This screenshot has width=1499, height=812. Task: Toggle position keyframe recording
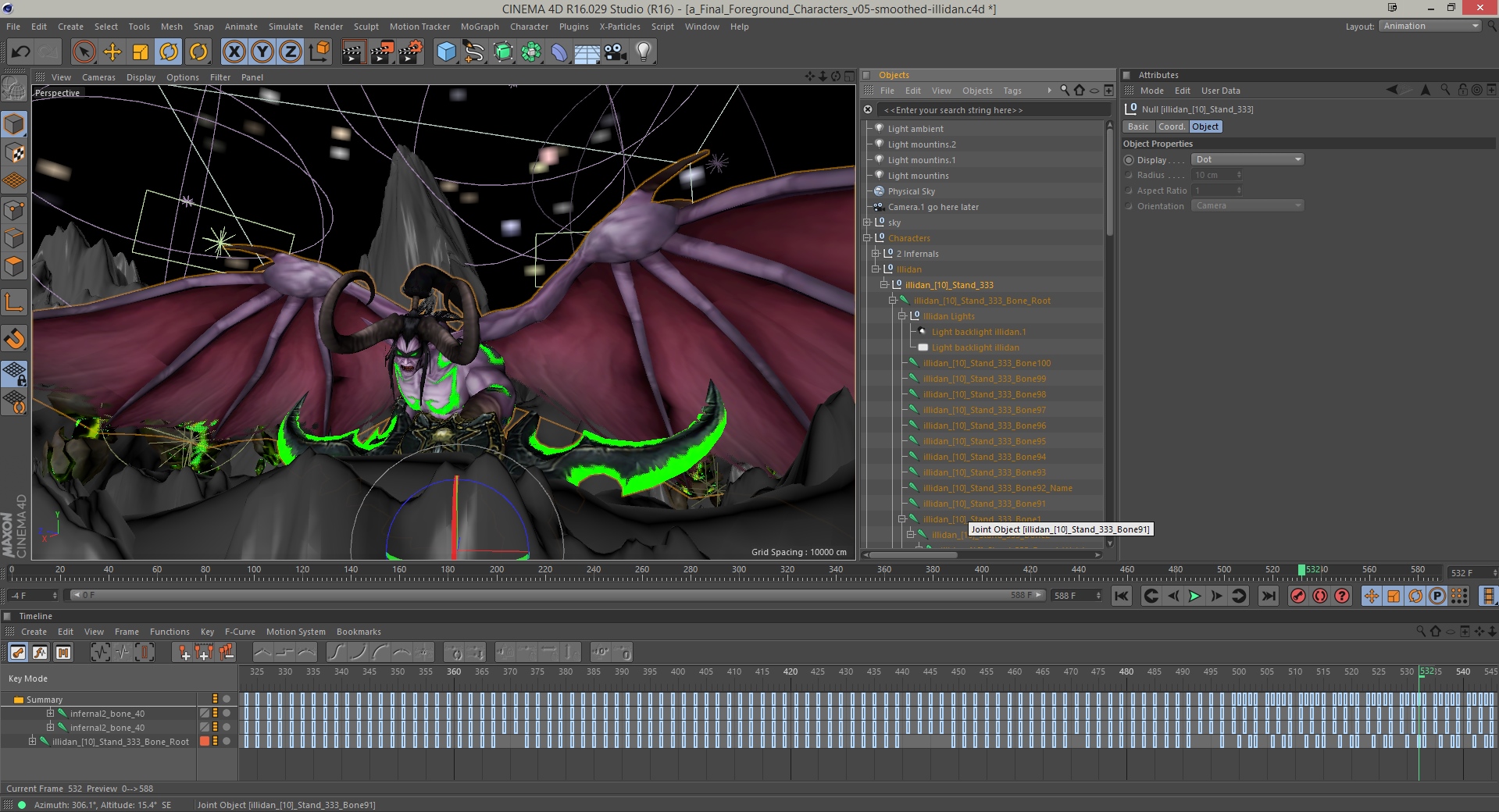coord(1372,596)
